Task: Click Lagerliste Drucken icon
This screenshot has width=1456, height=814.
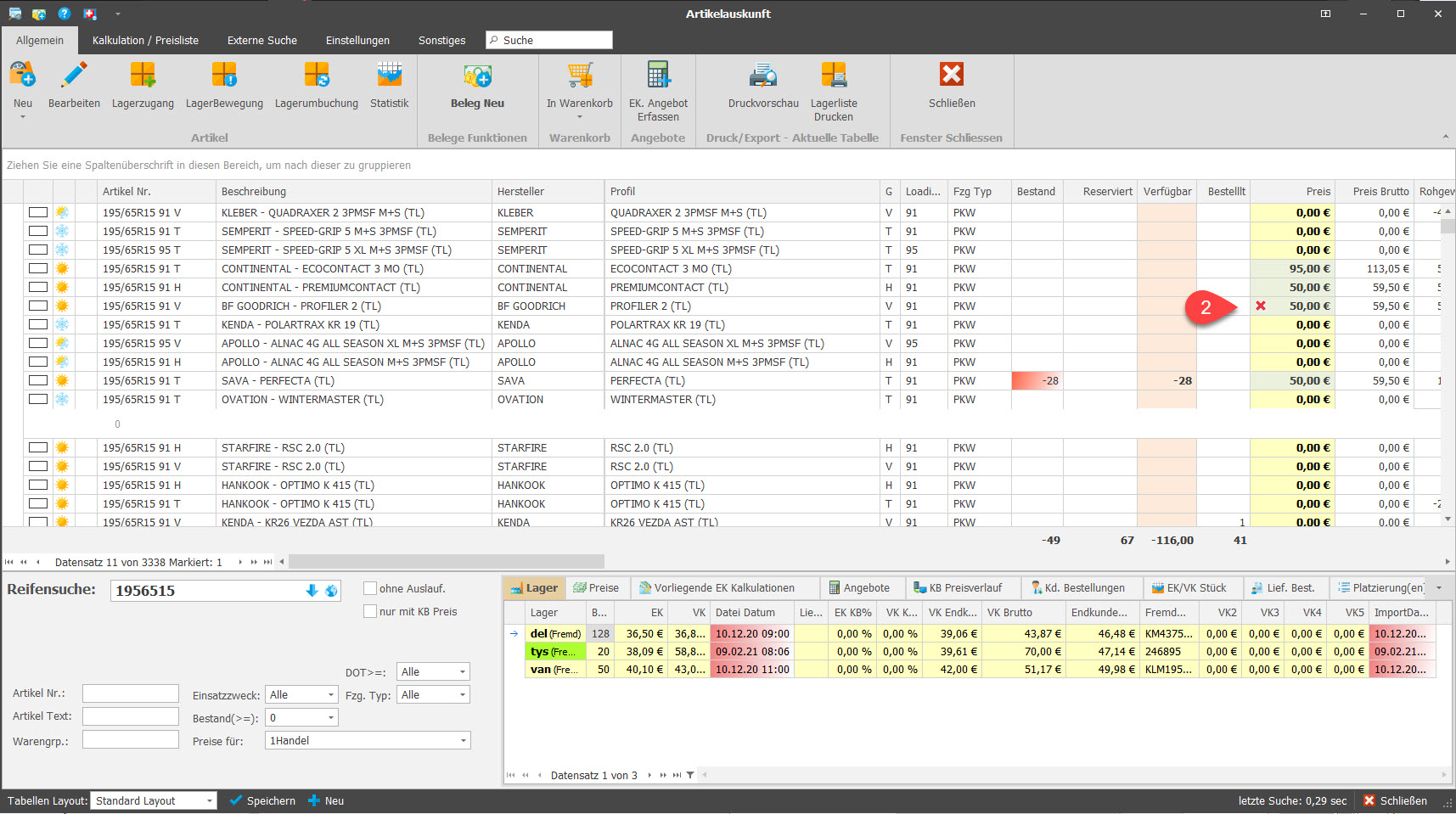Action: point(834,76)
